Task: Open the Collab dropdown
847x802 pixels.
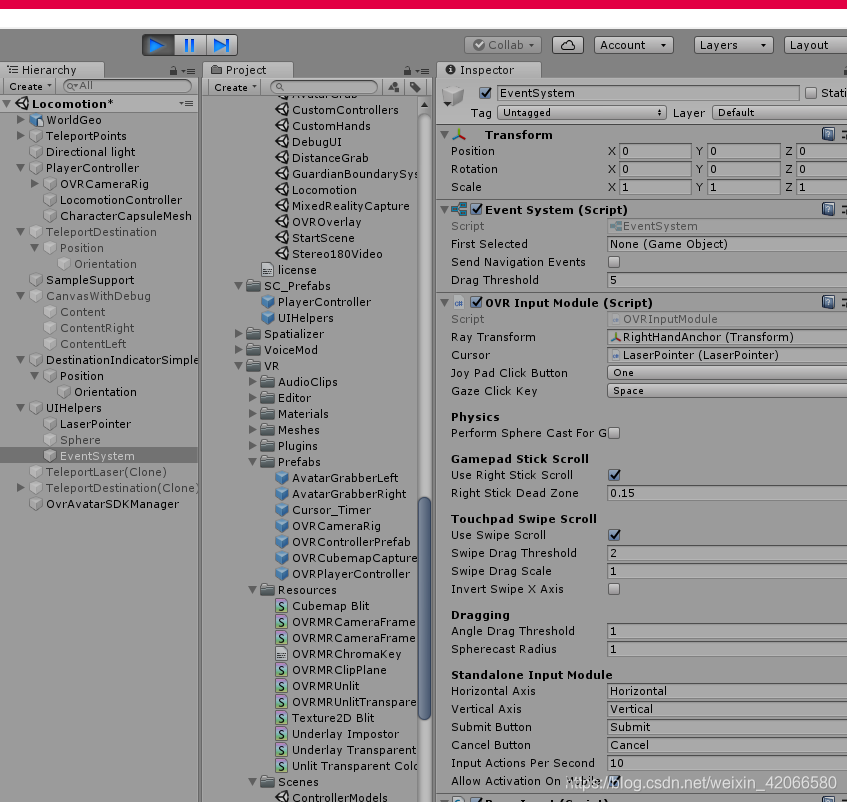Action: click(x=502, y=45)
